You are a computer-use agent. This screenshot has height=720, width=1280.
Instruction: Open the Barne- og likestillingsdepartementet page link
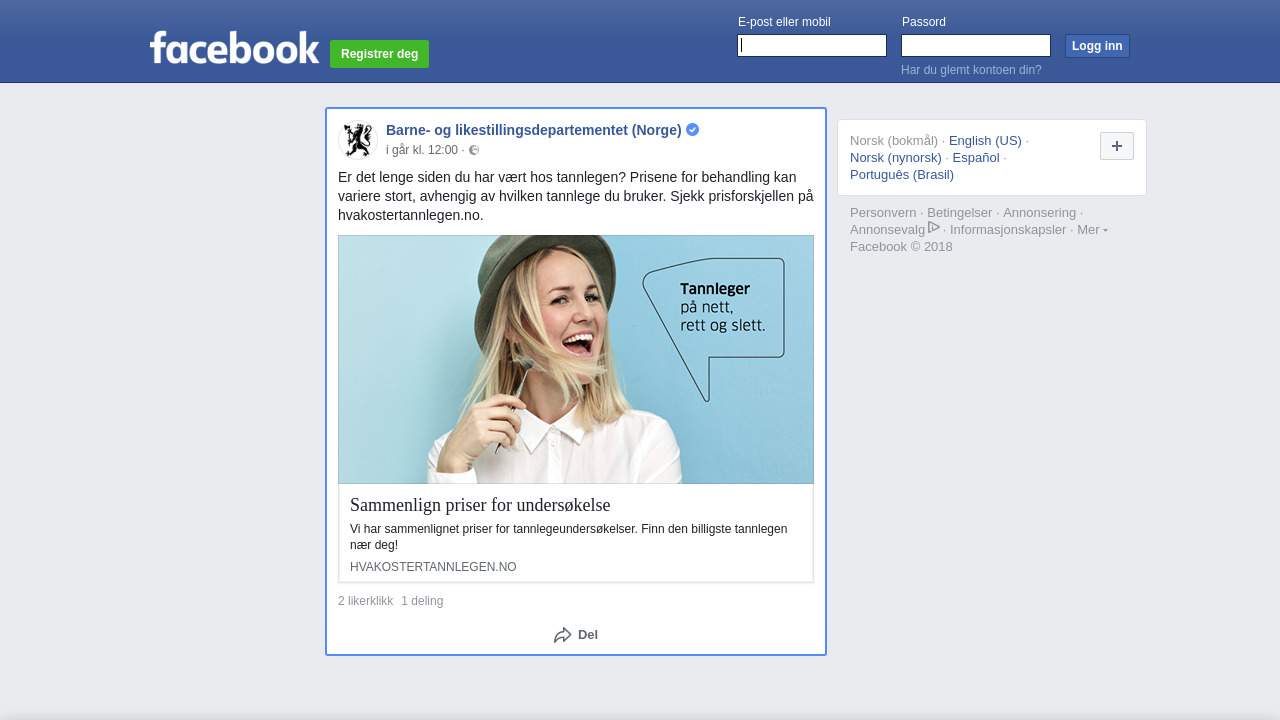(x=533, y=130)
